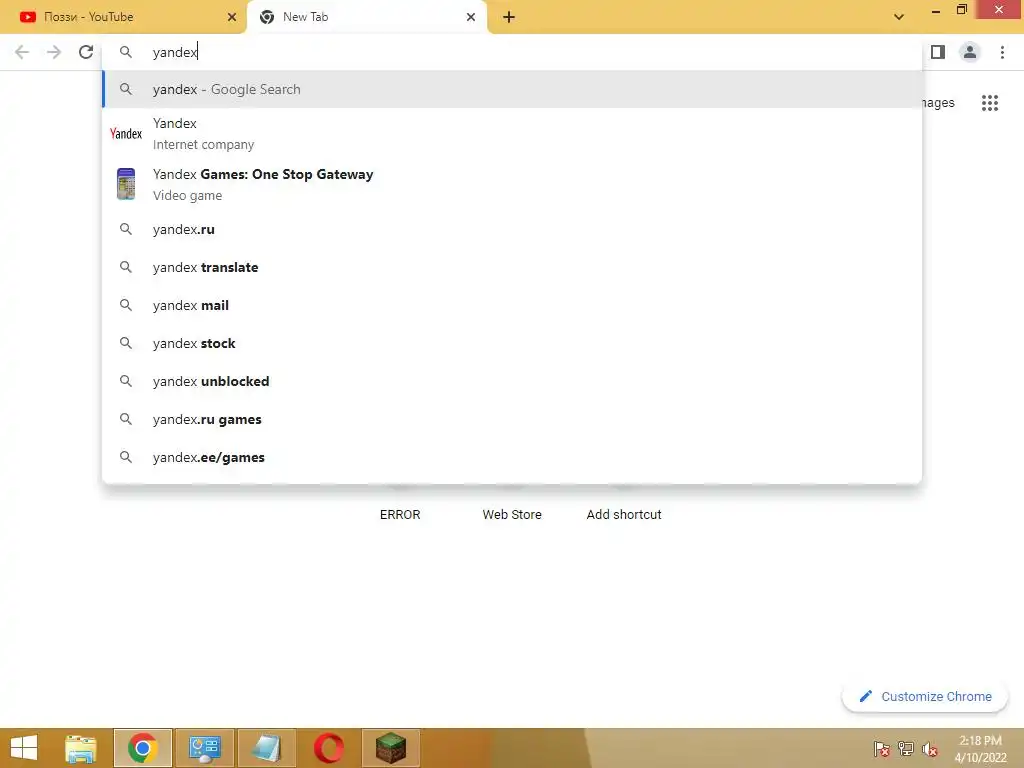The height and width of the screenshot is (768, 1024).
Task: Open the notepad taskbar icon
Action: click(266, 748)
